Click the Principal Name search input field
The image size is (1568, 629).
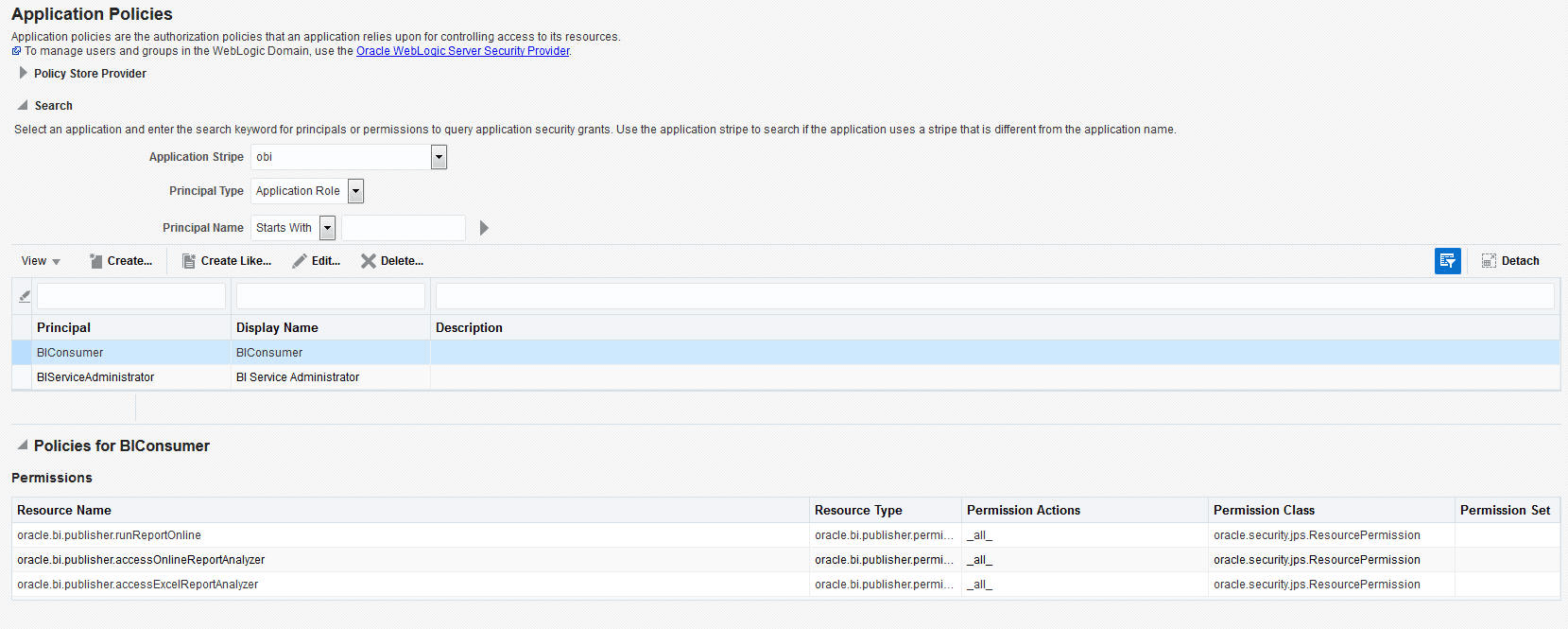click(x=404, y=228)
